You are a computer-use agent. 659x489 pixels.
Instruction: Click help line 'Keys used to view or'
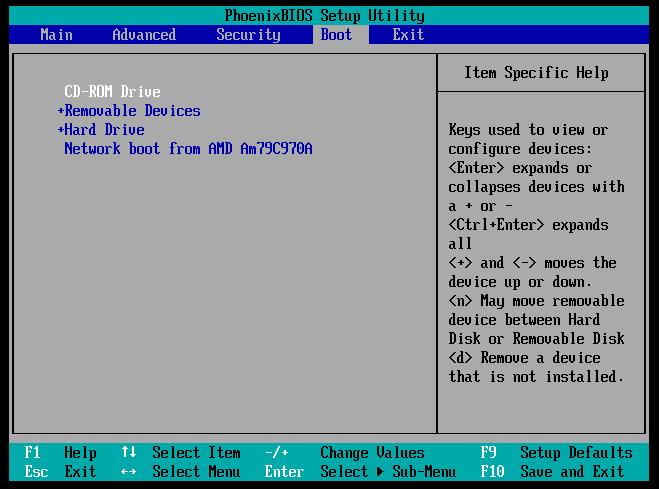(528, 130)
